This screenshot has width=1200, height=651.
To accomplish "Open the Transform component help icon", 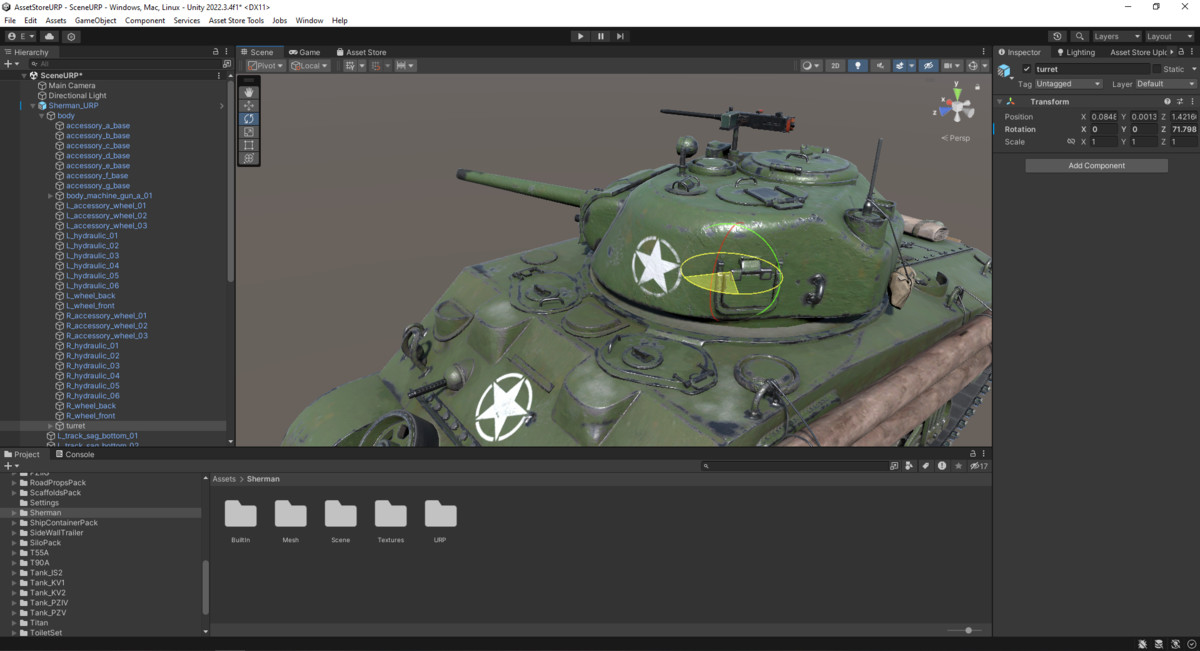I will pyautogui.click(x=1167, y=101).
